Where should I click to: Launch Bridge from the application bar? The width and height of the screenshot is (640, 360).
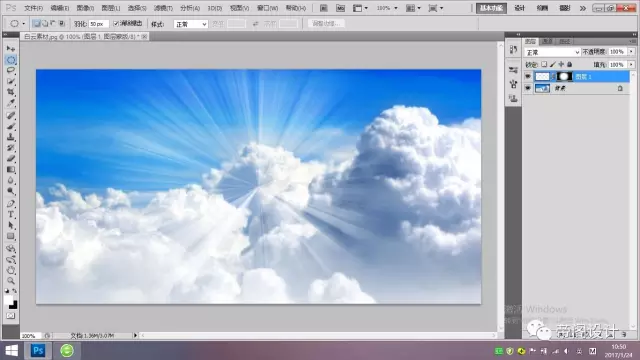324,8
